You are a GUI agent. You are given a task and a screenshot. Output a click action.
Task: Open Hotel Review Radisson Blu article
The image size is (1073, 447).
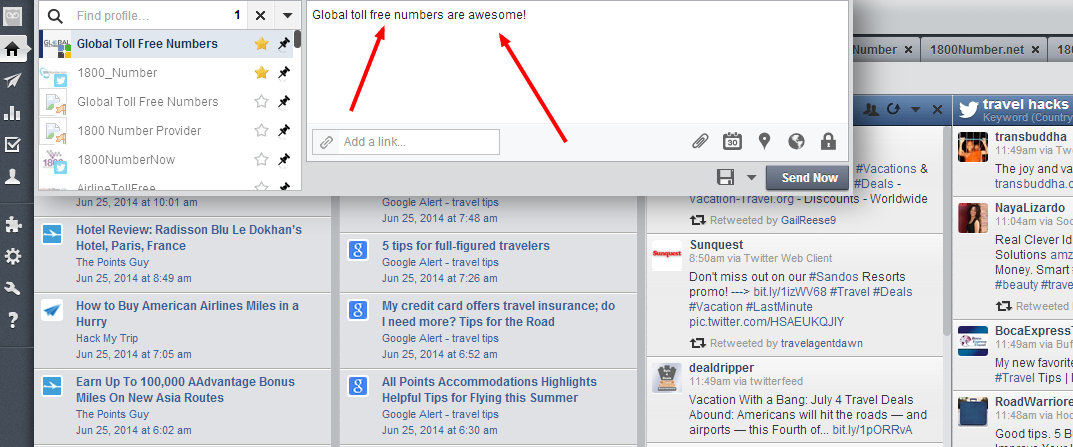(189, 238)
